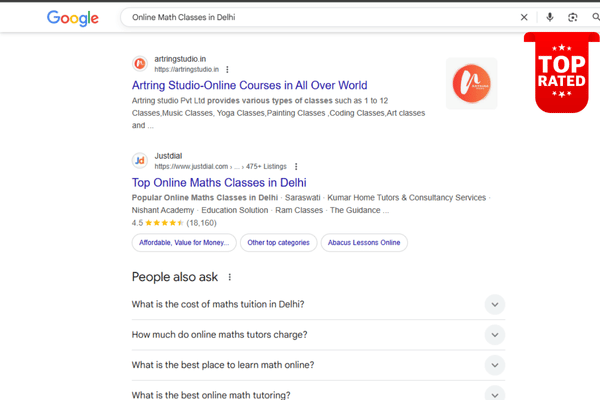Click the Justdial favicon

(140, 160)
